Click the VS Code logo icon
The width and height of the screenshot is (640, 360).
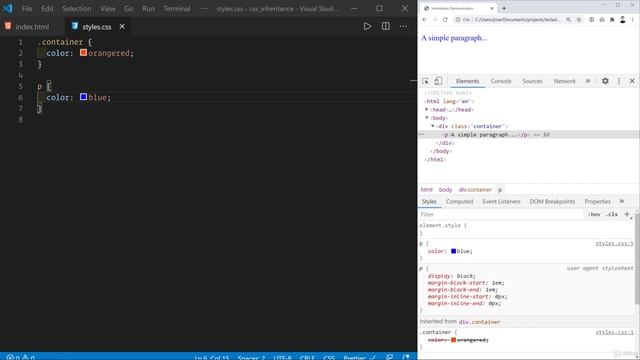coord(8,8)
